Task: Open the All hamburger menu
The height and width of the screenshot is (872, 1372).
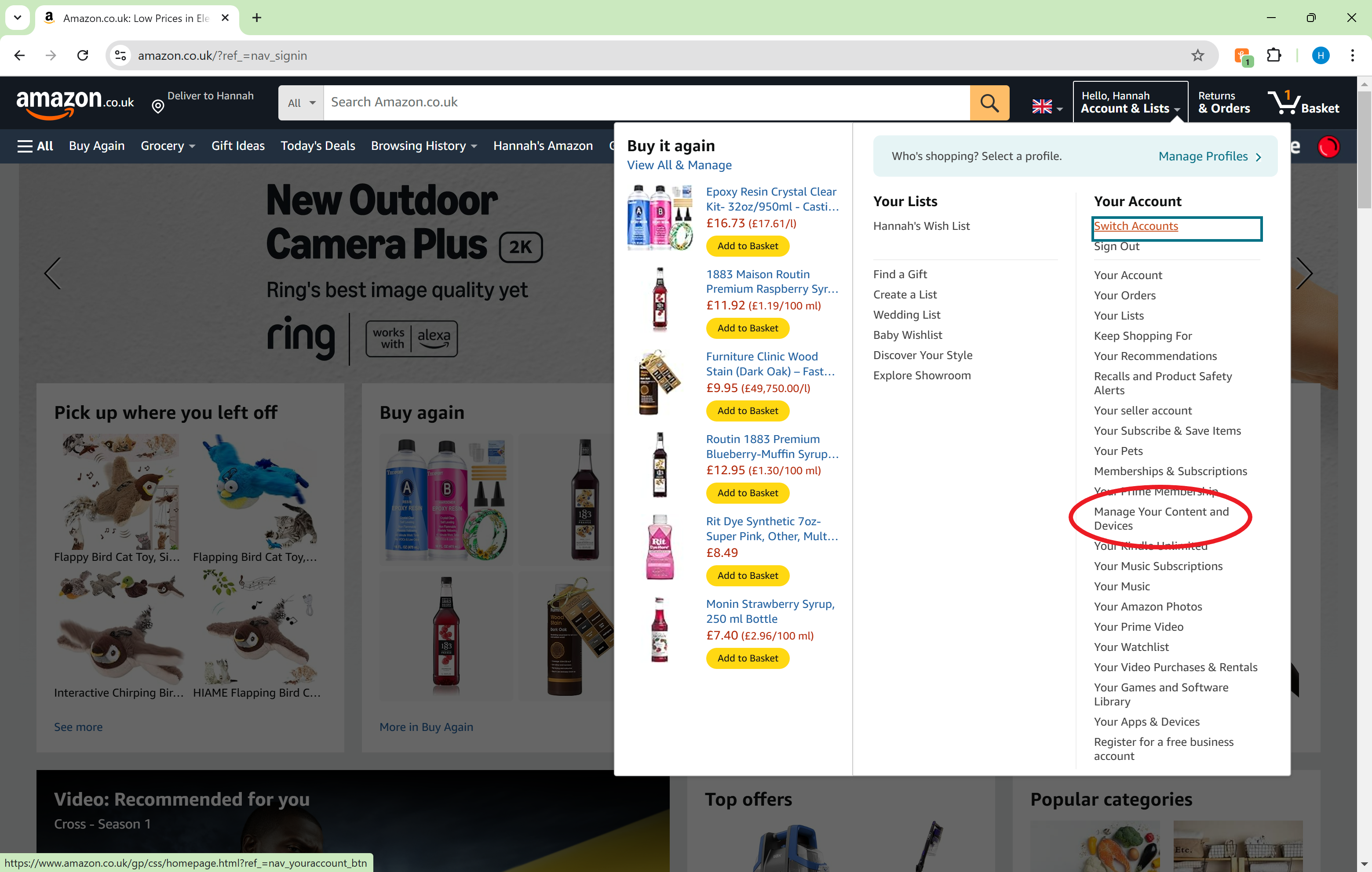Action: point(35,146)
